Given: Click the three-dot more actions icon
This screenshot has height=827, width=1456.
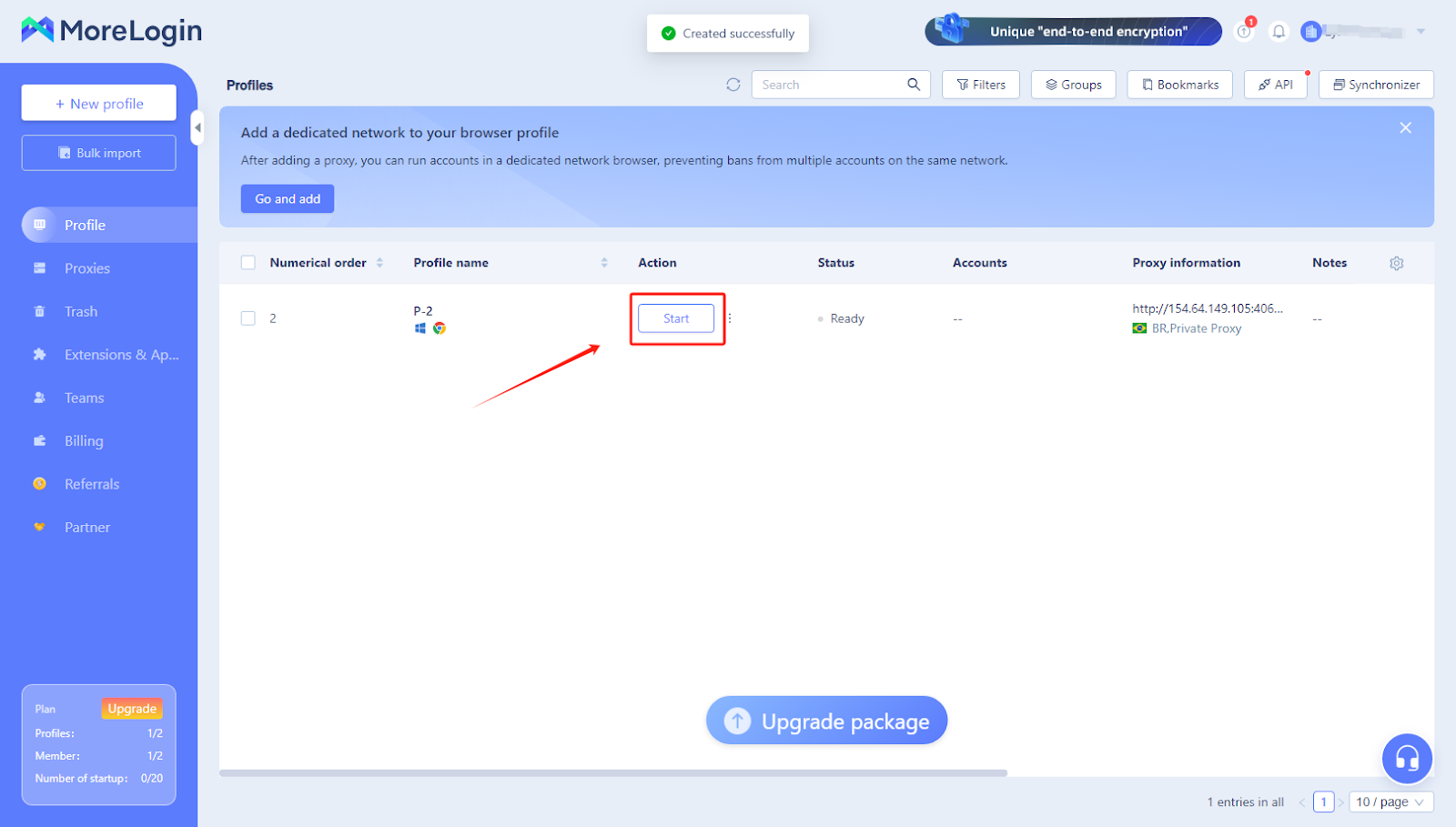Looking at the screenshot, I should (730, 318).
